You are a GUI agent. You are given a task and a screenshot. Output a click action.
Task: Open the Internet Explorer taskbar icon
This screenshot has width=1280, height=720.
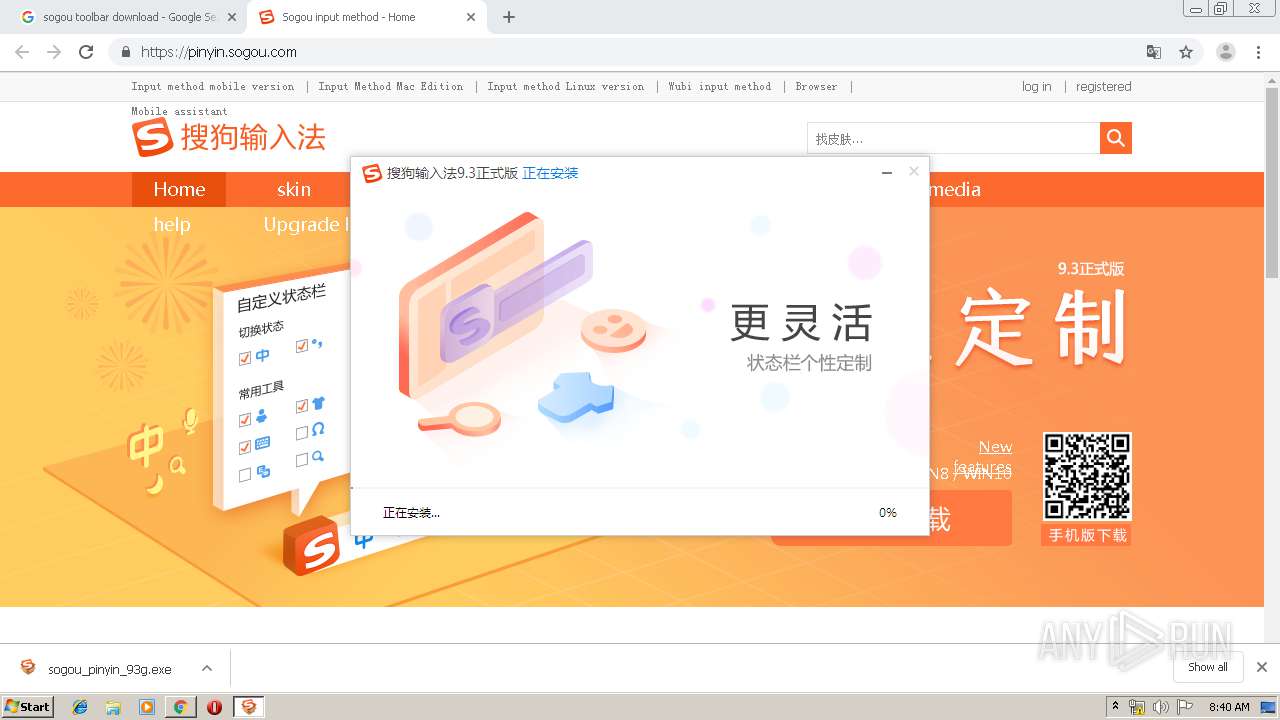[x=80, y=707]
